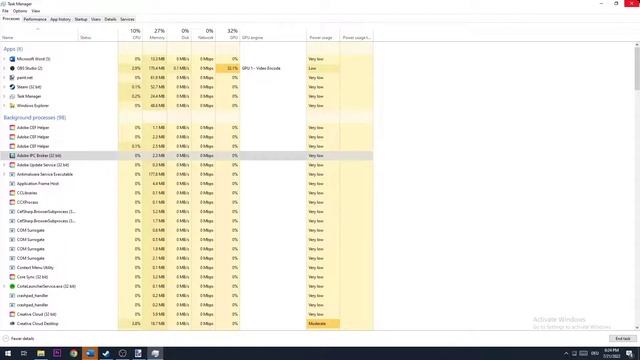This screenshot has width=640, height=360.
Task: Expand the Antimalware Service Executable group
Action: pyautogui.click(x=4, y=174)
